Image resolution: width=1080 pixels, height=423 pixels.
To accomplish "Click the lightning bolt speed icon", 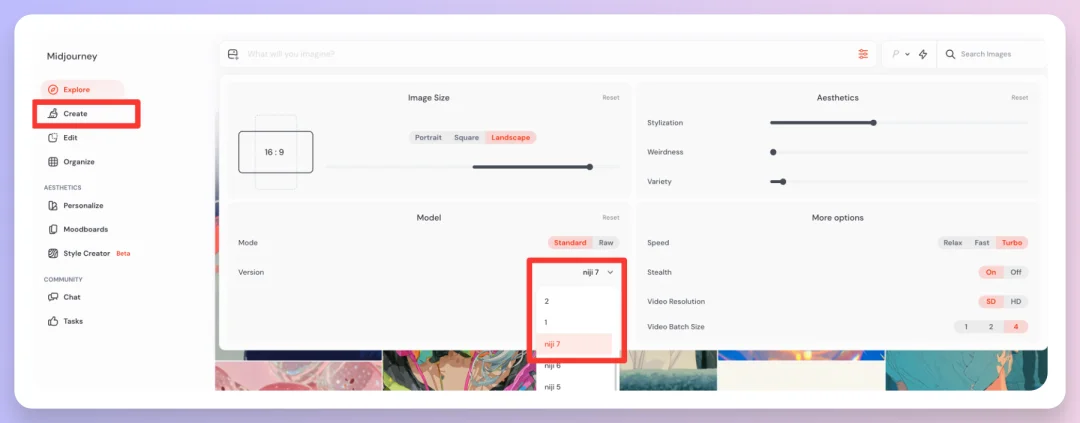I will click(x=923, y=54).
